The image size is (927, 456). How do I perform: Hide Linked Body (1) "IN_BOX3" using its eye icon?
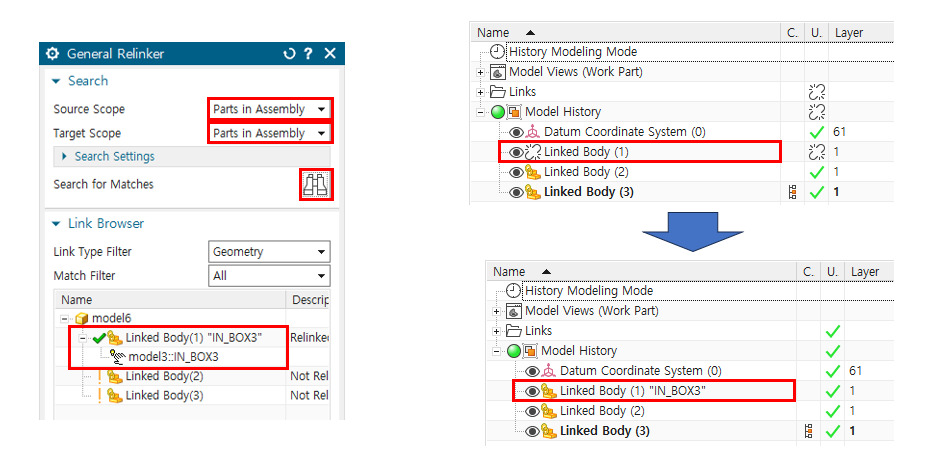532,391
